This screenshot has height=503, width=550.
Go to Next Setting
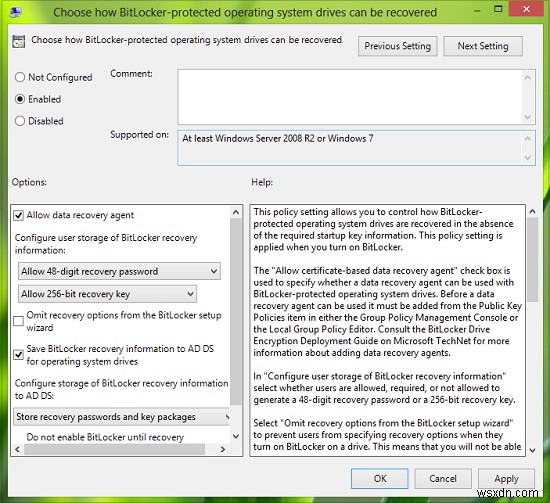(483, 46)
